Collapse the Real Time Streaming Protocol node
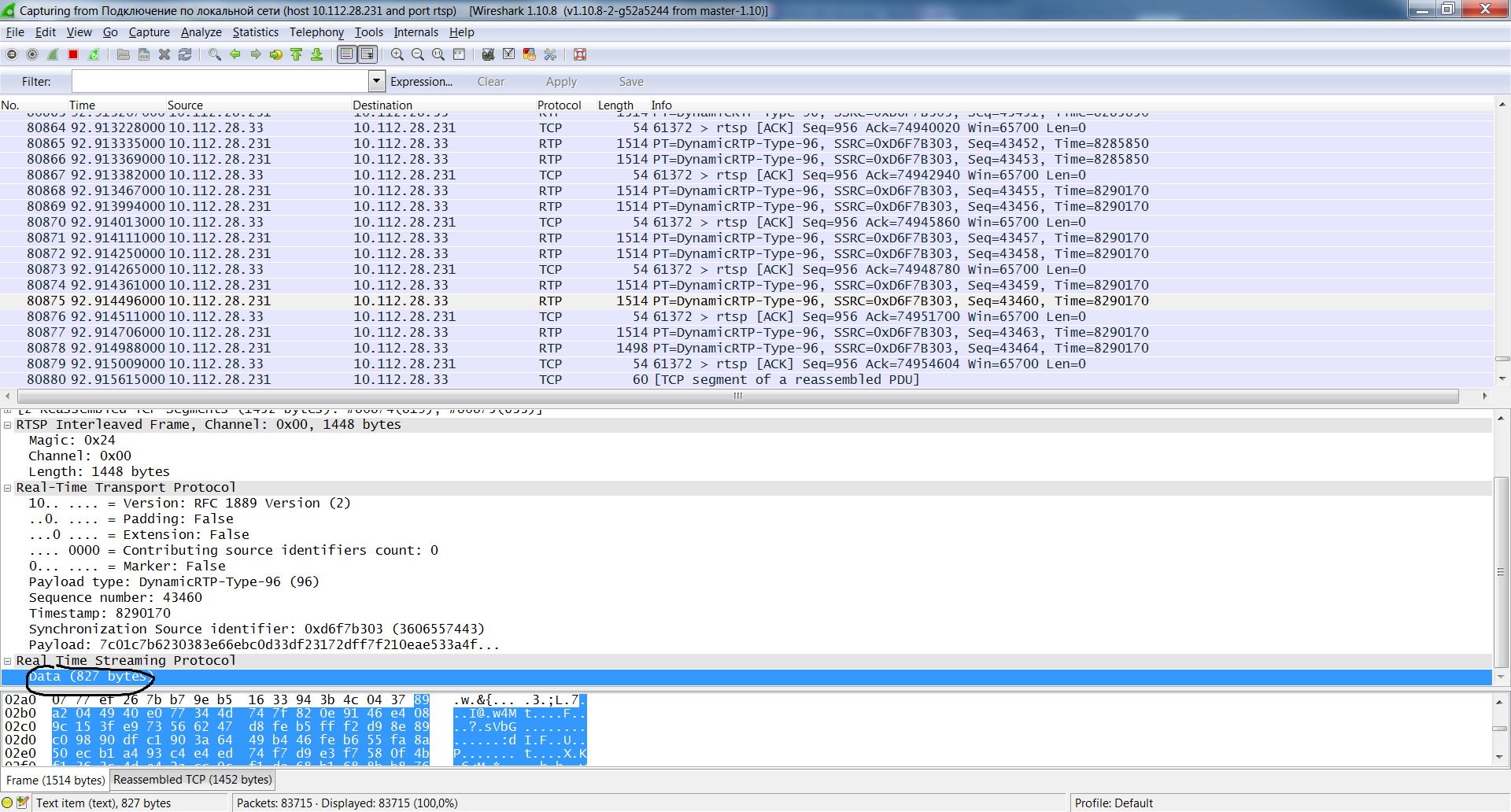 [8, 661]
